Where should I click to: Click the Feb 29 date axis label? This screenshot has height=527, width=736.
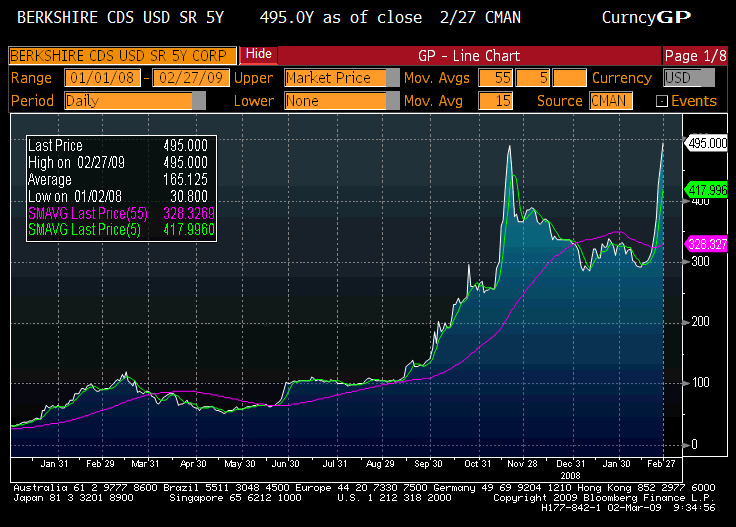coord(100,464)
